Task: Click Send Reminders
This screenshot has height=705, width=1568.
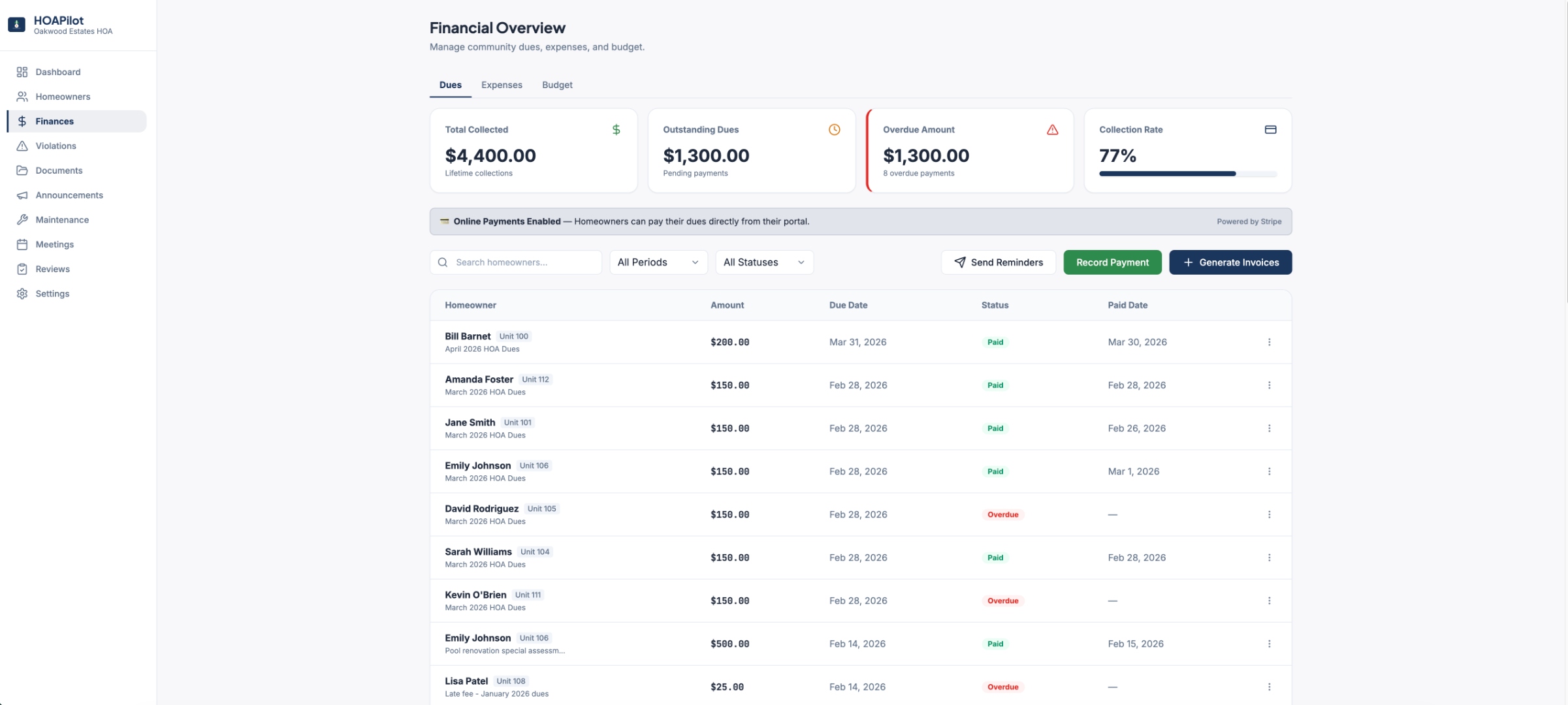Action: tap(998, 262)
